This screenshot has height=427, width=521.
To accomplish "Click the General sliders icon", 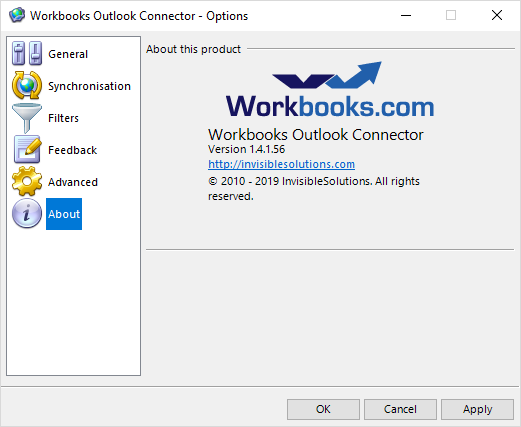I will (x=27, y=53).
